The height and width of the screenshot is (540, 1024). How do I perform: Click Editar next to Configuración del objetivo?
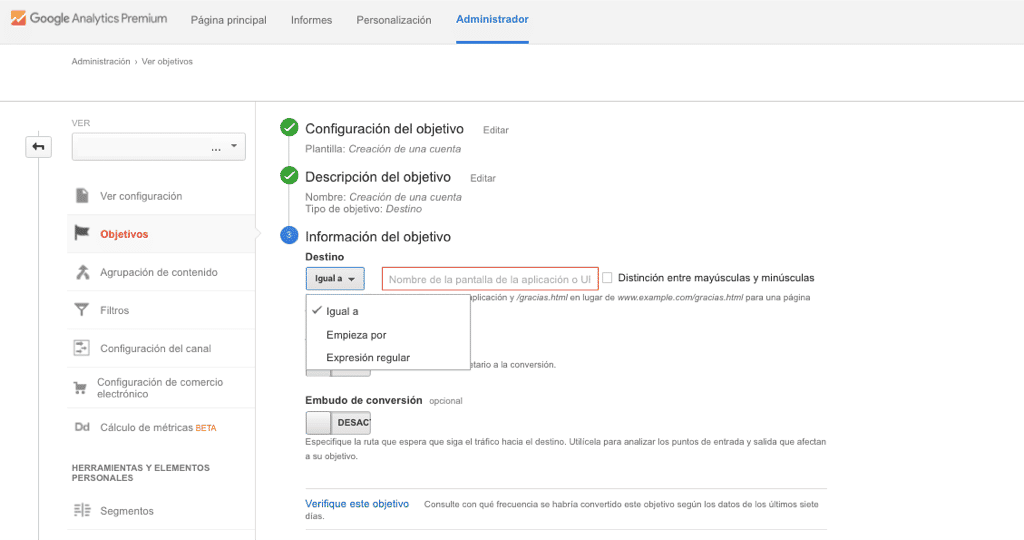pyautogui.click(x=496, y=130)
